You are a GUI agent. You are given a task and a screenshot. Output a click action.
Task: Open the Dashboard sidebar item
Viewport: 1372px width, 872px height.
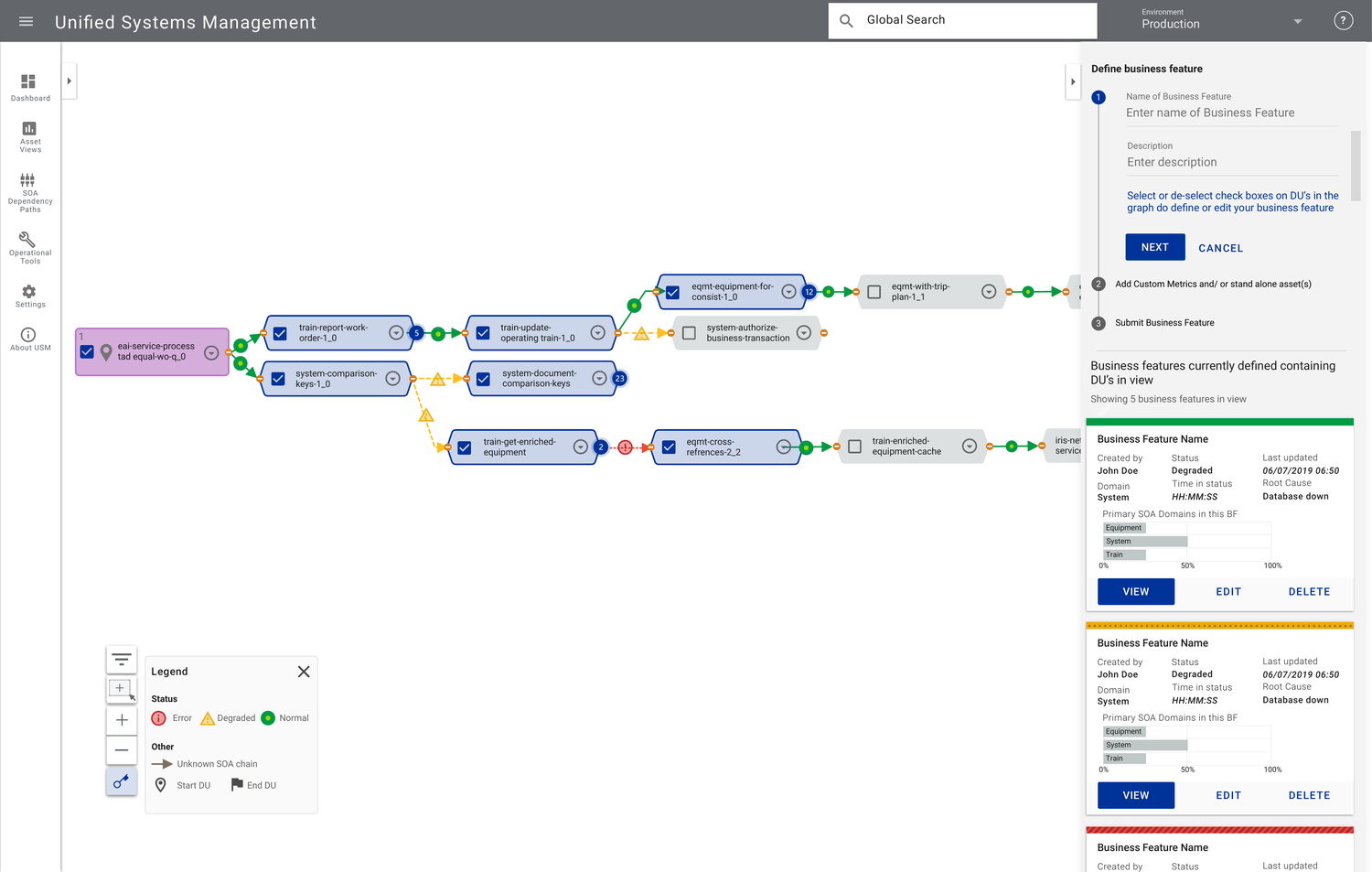(30, 88)
